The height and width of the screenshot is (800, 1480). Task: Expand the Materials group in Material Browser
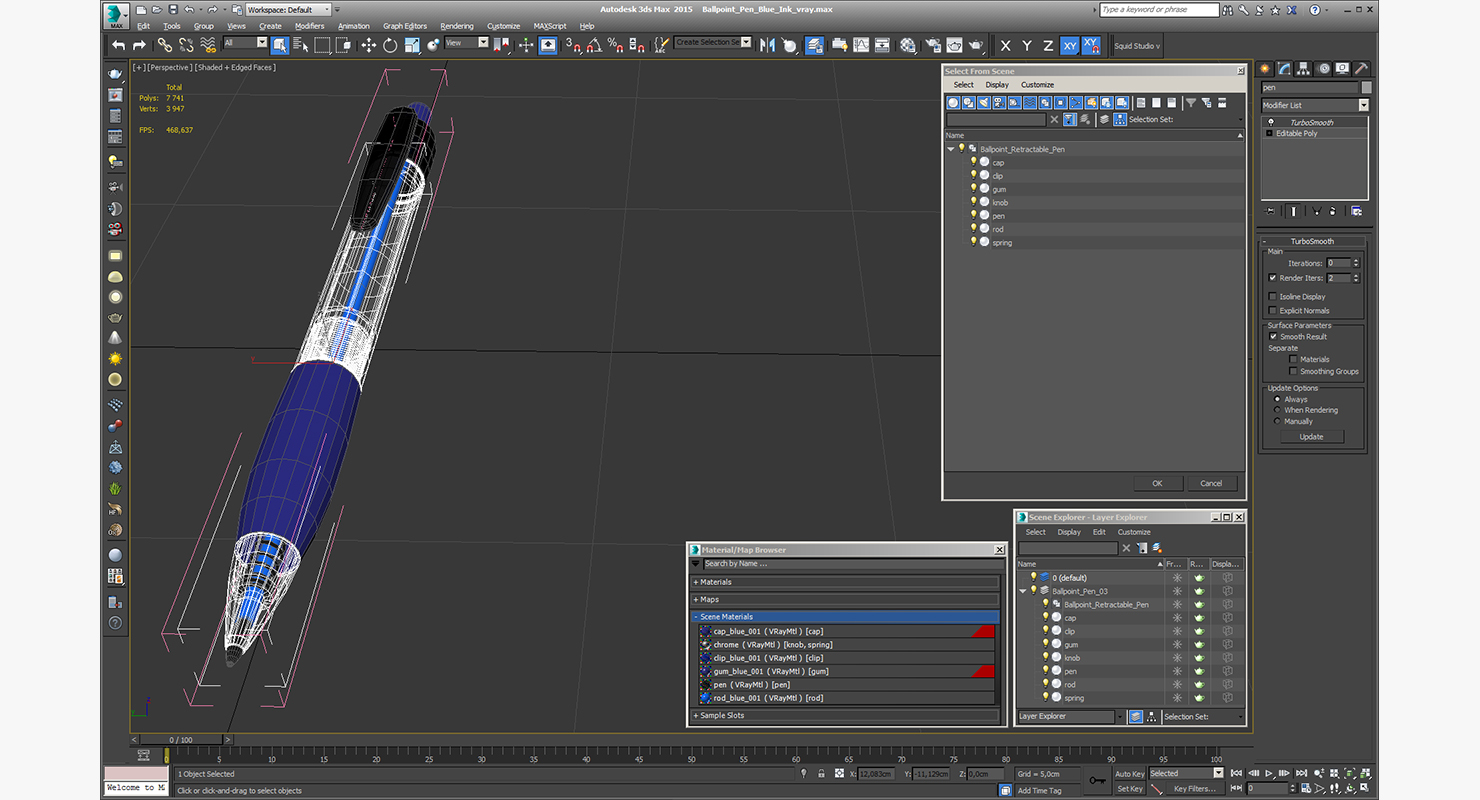tap(845, 582)
